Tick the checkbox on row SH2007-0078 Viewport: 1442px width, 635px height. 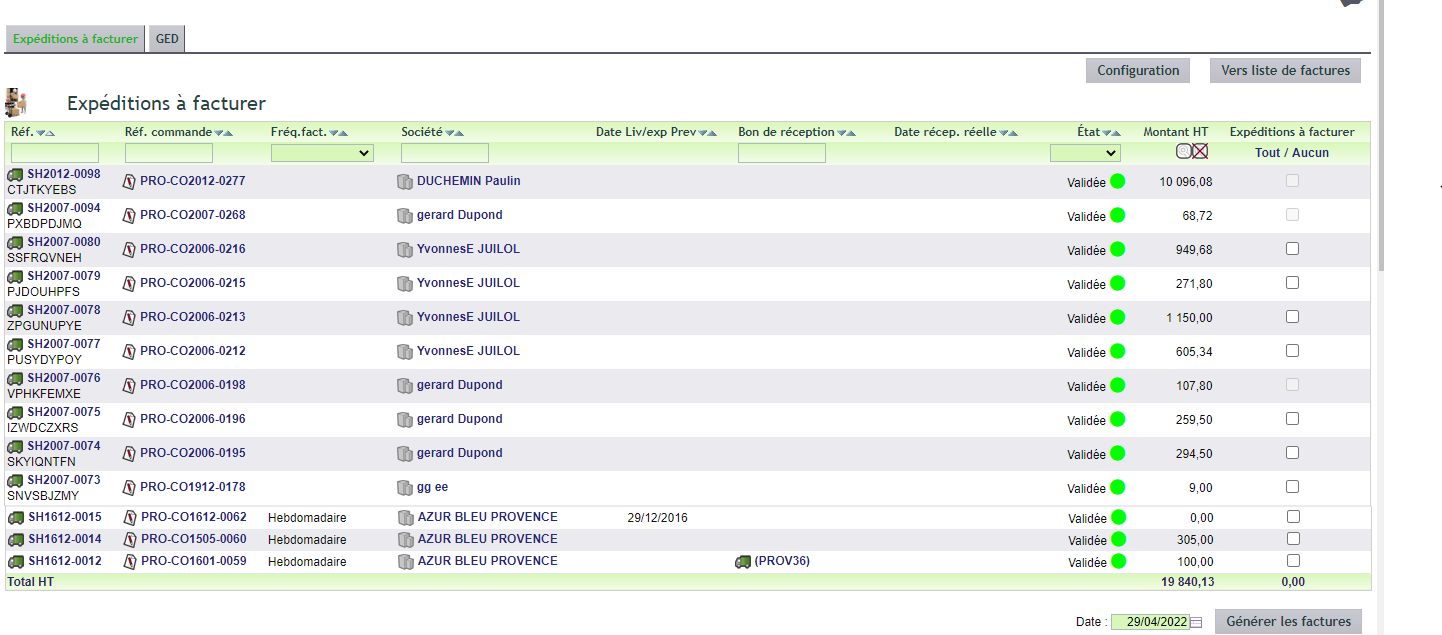pos(1292,317)
